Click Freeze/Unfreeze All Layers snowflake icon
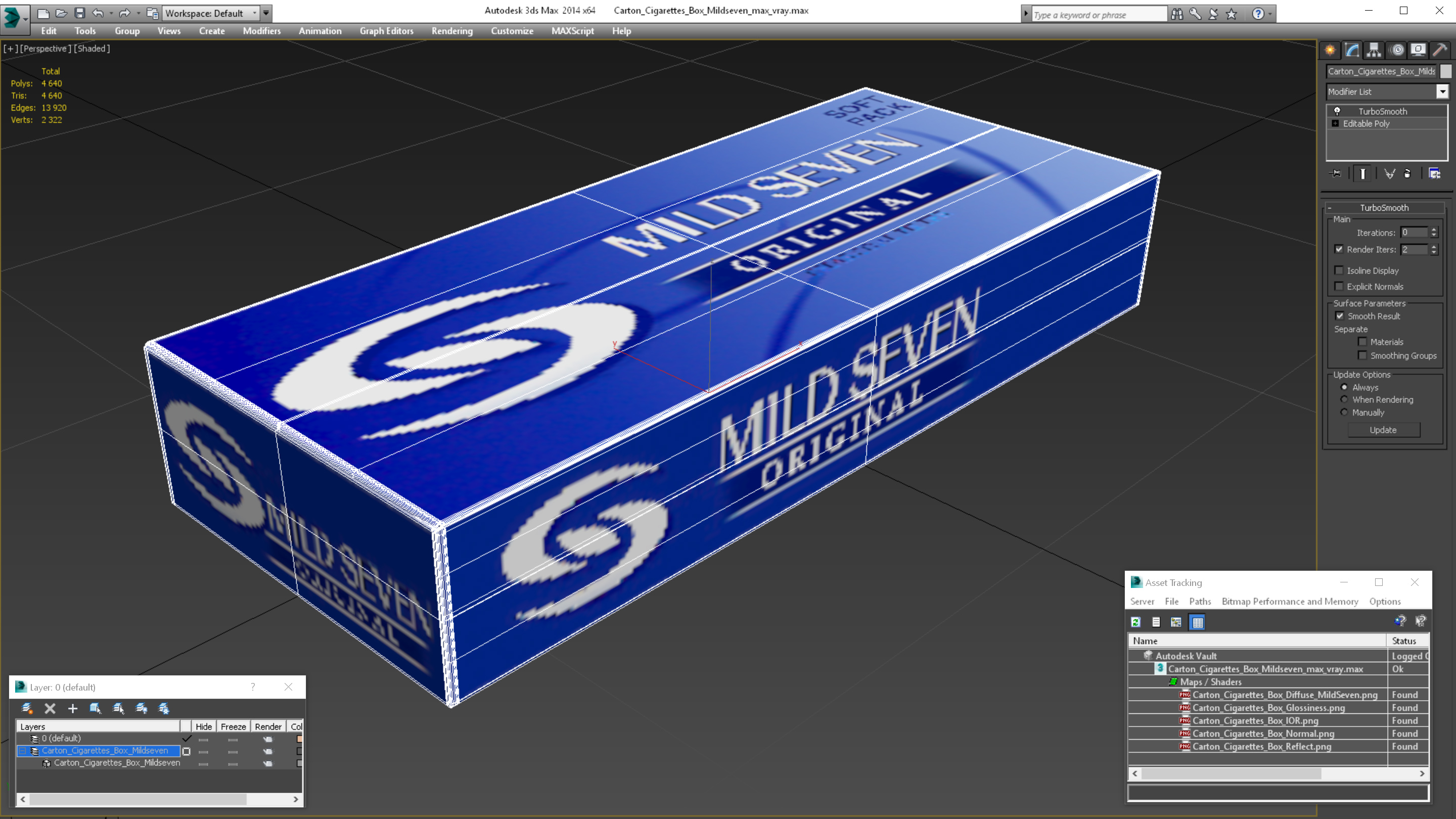The width and height of the screenshot is (1456, 819). tap(164, 708)
